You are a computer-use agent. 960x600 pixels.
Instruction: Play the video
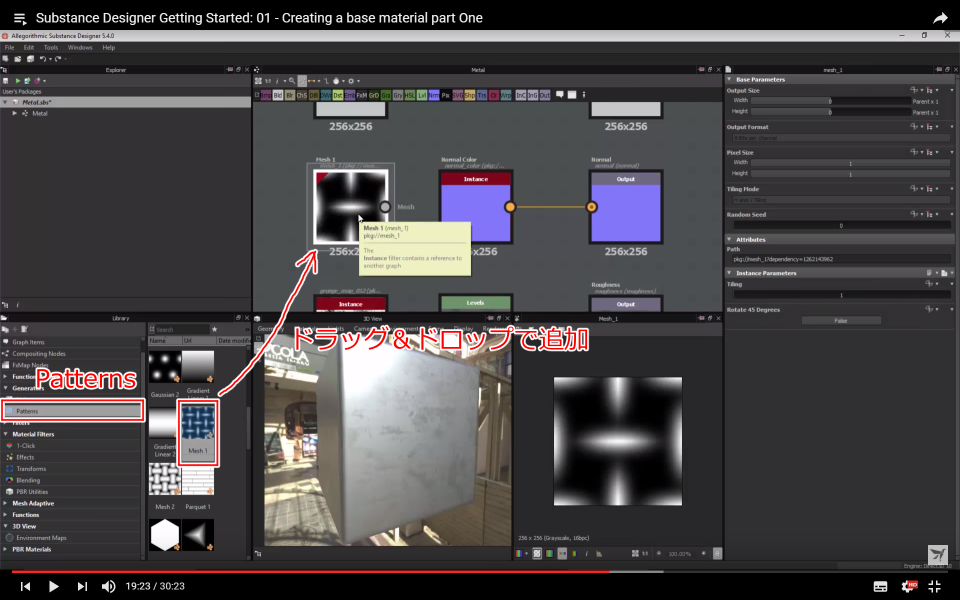[53, 586]
